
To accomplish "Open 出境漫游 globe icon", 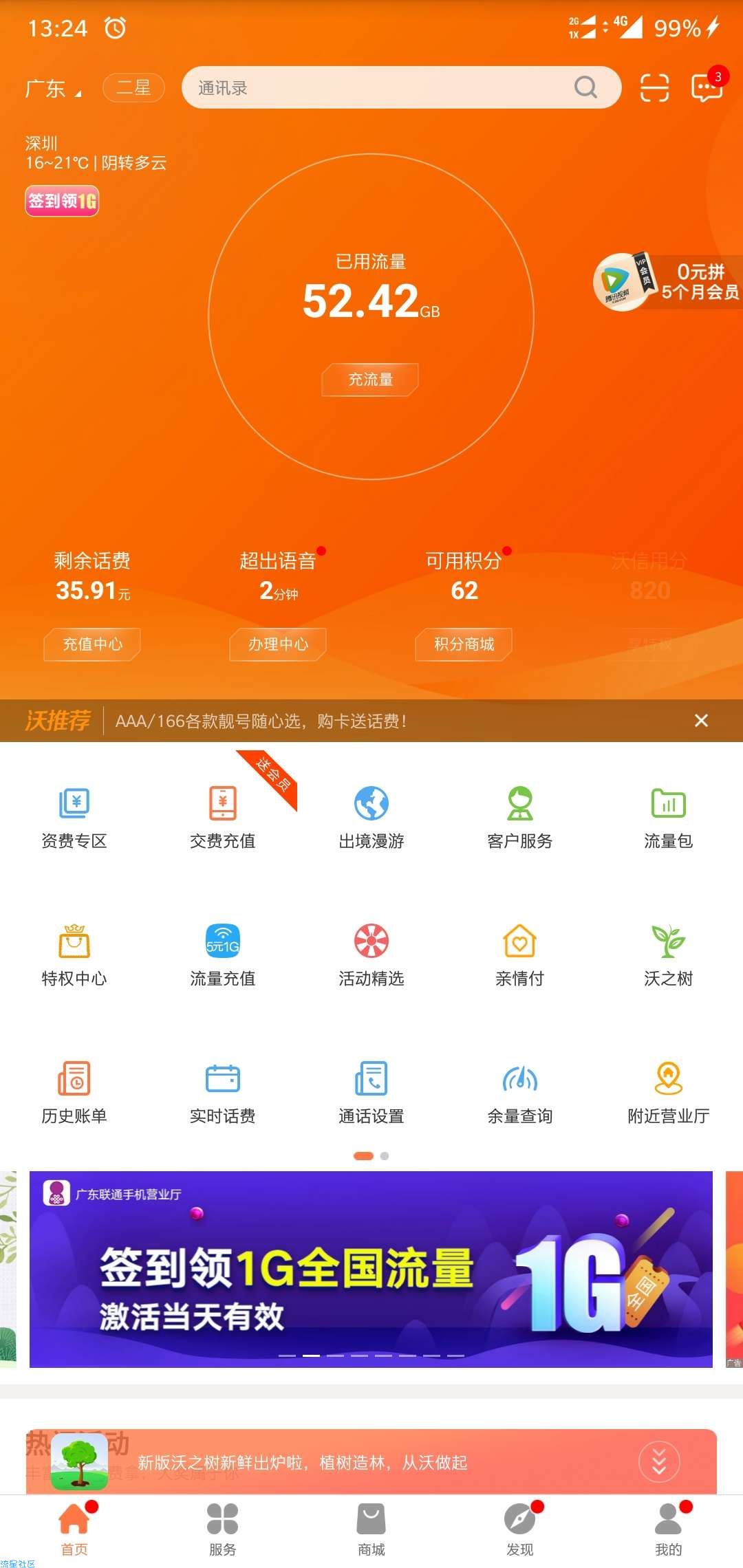I will (371, 803).
